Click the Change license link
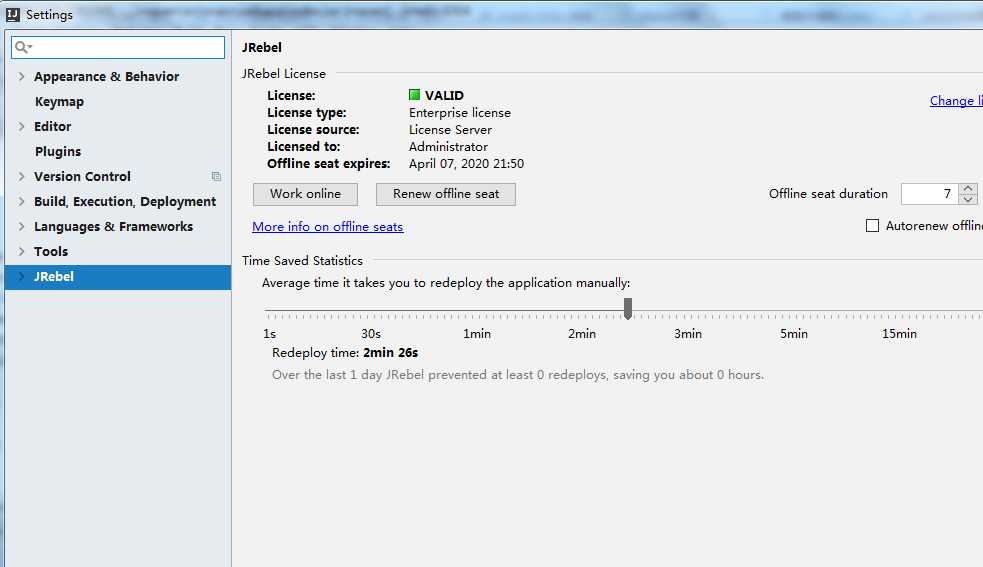 [956, 101]
